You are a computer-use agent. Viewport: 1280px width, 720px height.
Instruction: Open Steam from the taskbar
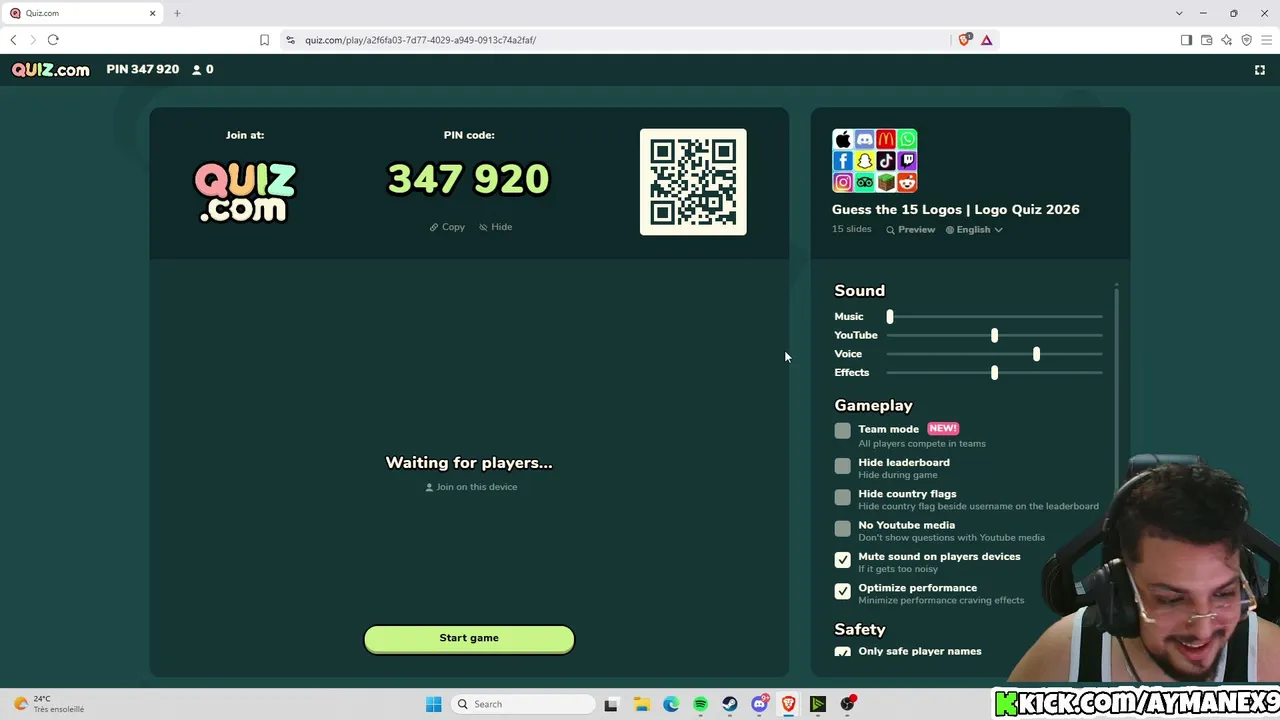point(730,704)
